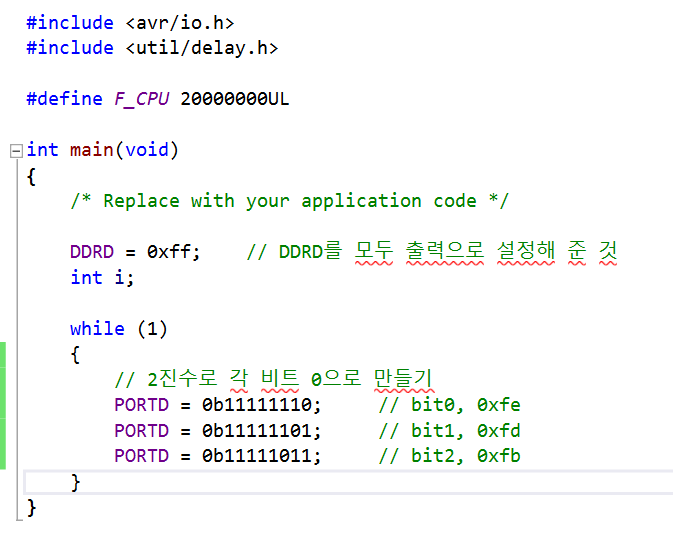Click the '// 2진수로 각 비트' comment line
This screenshot has width=673, height=546.
274,379
